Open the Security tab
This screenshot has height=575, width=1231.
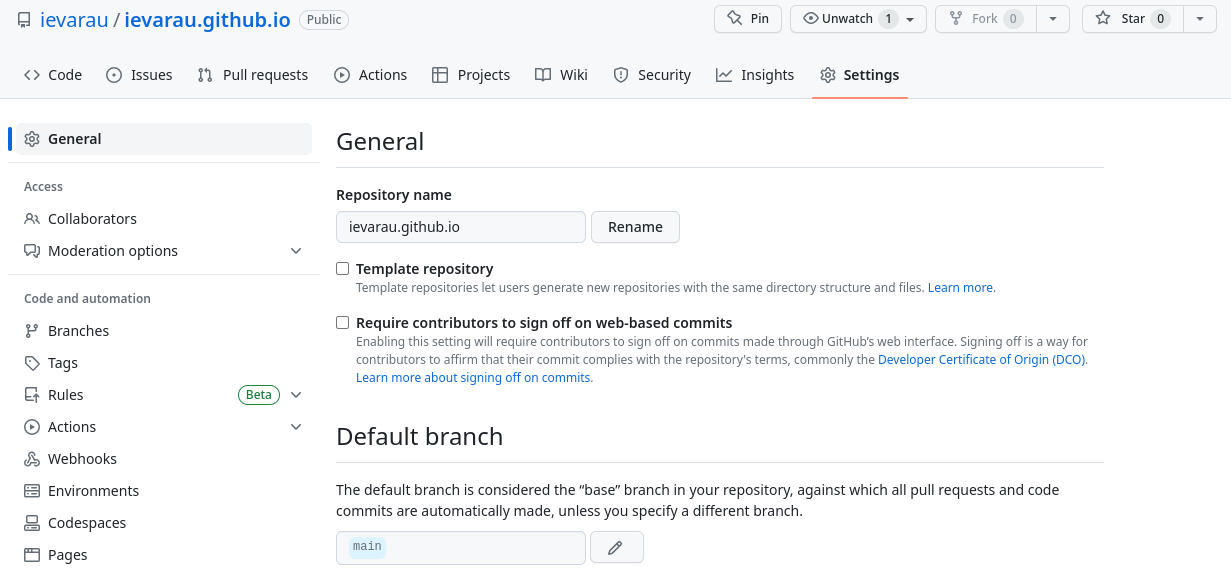(x=652, y=75)
